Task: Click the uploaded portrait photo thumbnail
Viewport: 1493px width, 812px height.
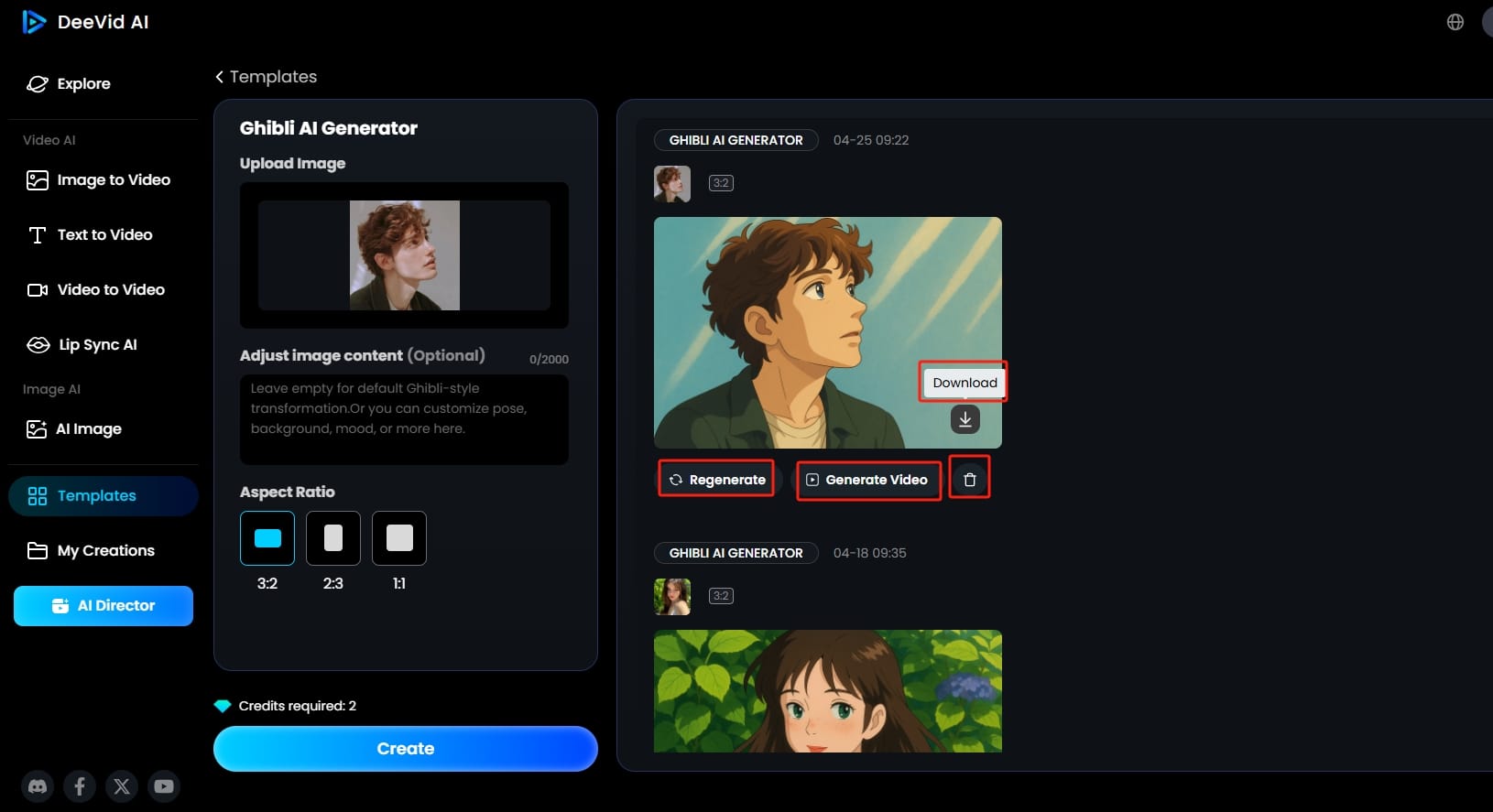Action: (404, 255)
